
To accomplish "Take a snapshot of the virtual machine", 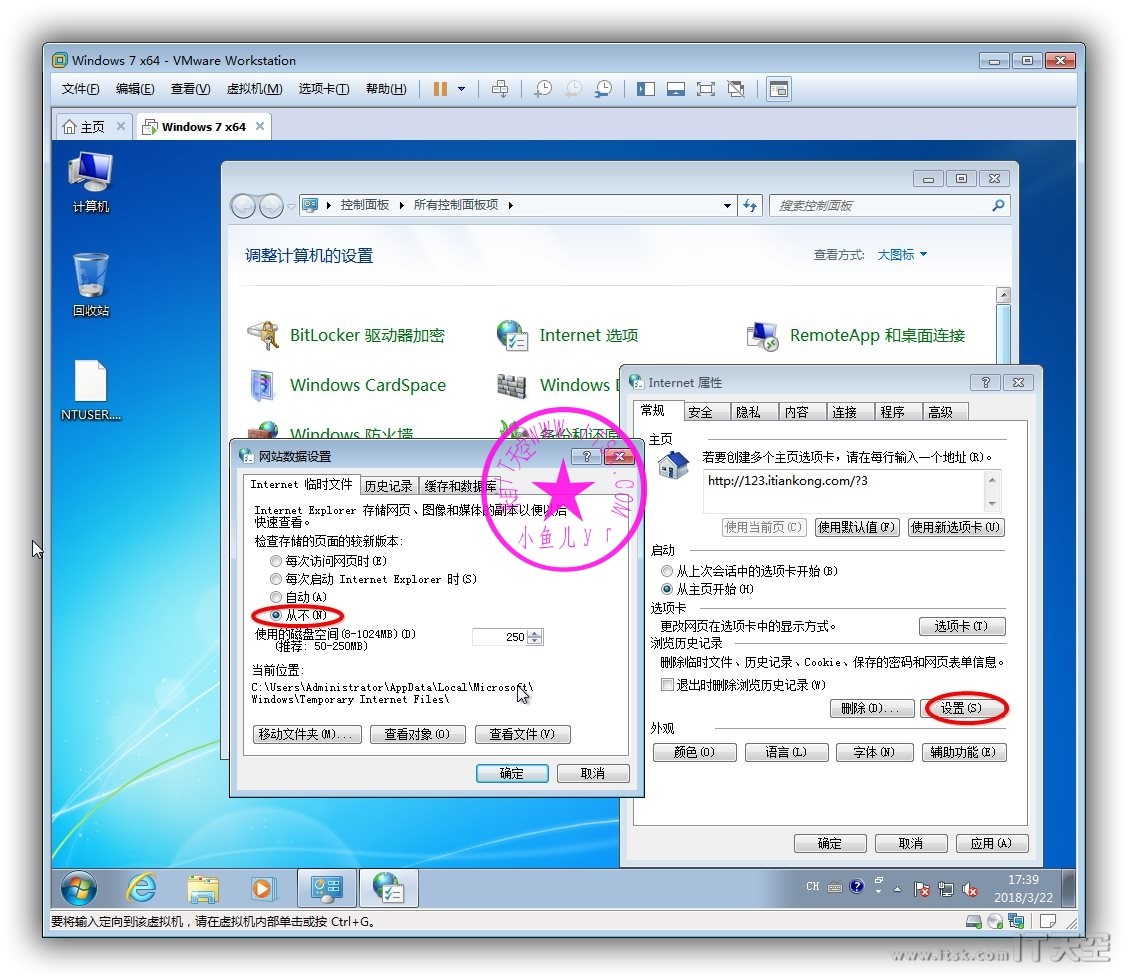I will 542,89.
